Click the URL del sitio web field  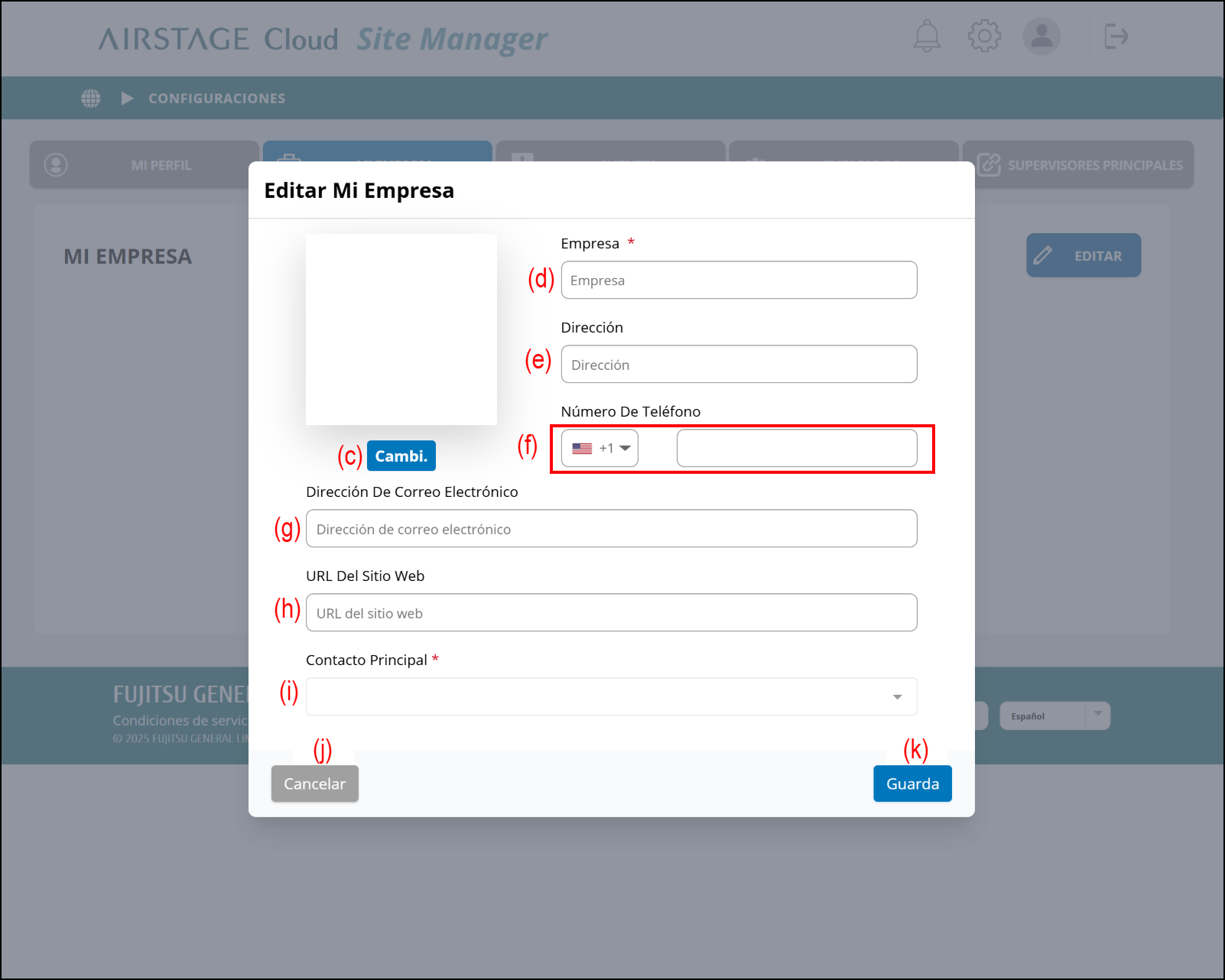(611, 613)
